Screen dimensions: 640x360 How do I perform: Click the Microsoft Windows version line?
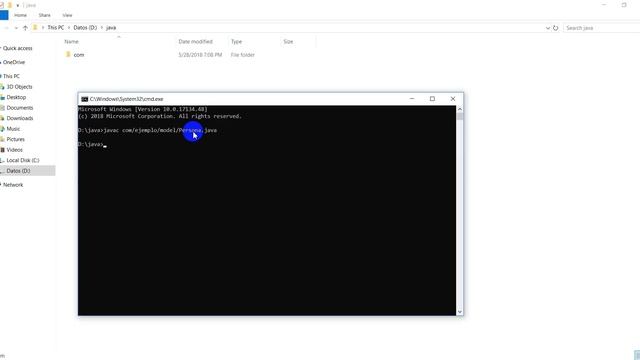click(x=143, y=109)
